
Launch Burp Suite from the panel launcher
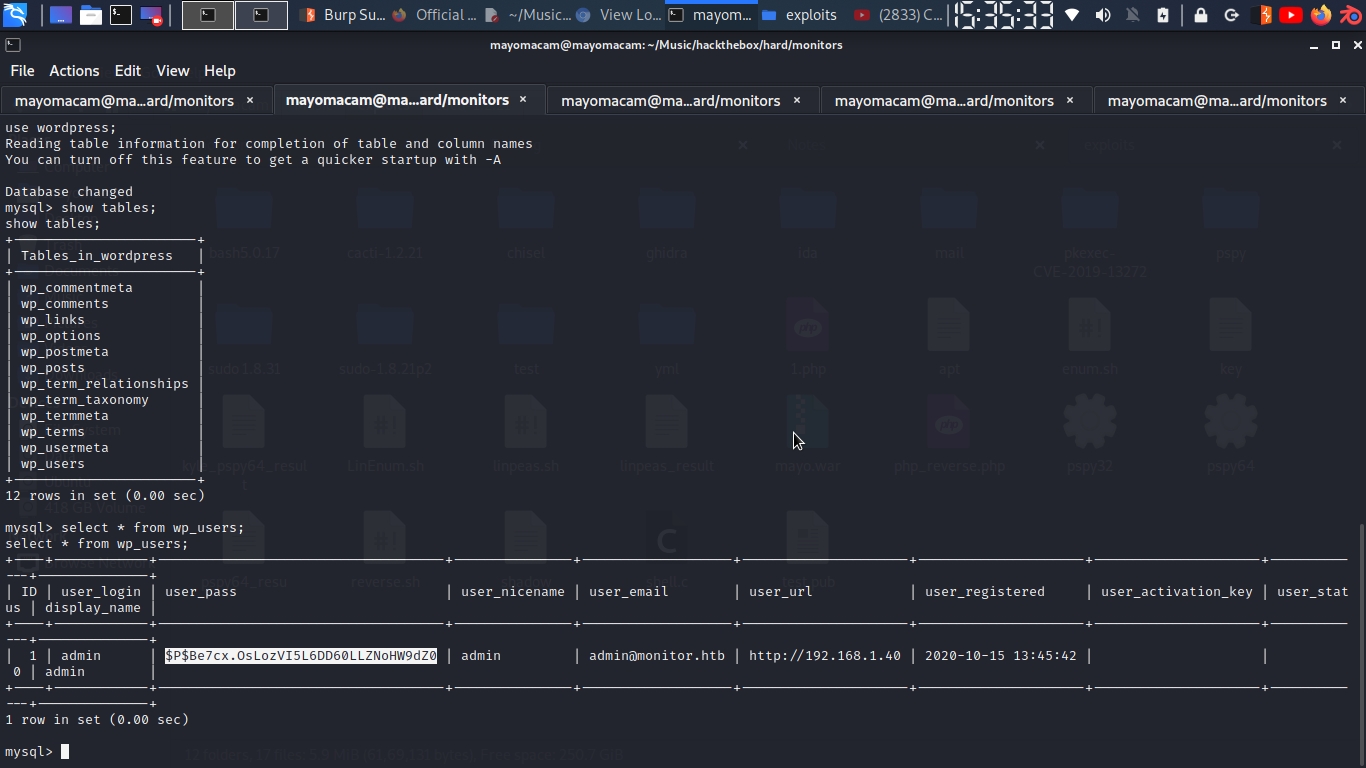click(1264, 15)
